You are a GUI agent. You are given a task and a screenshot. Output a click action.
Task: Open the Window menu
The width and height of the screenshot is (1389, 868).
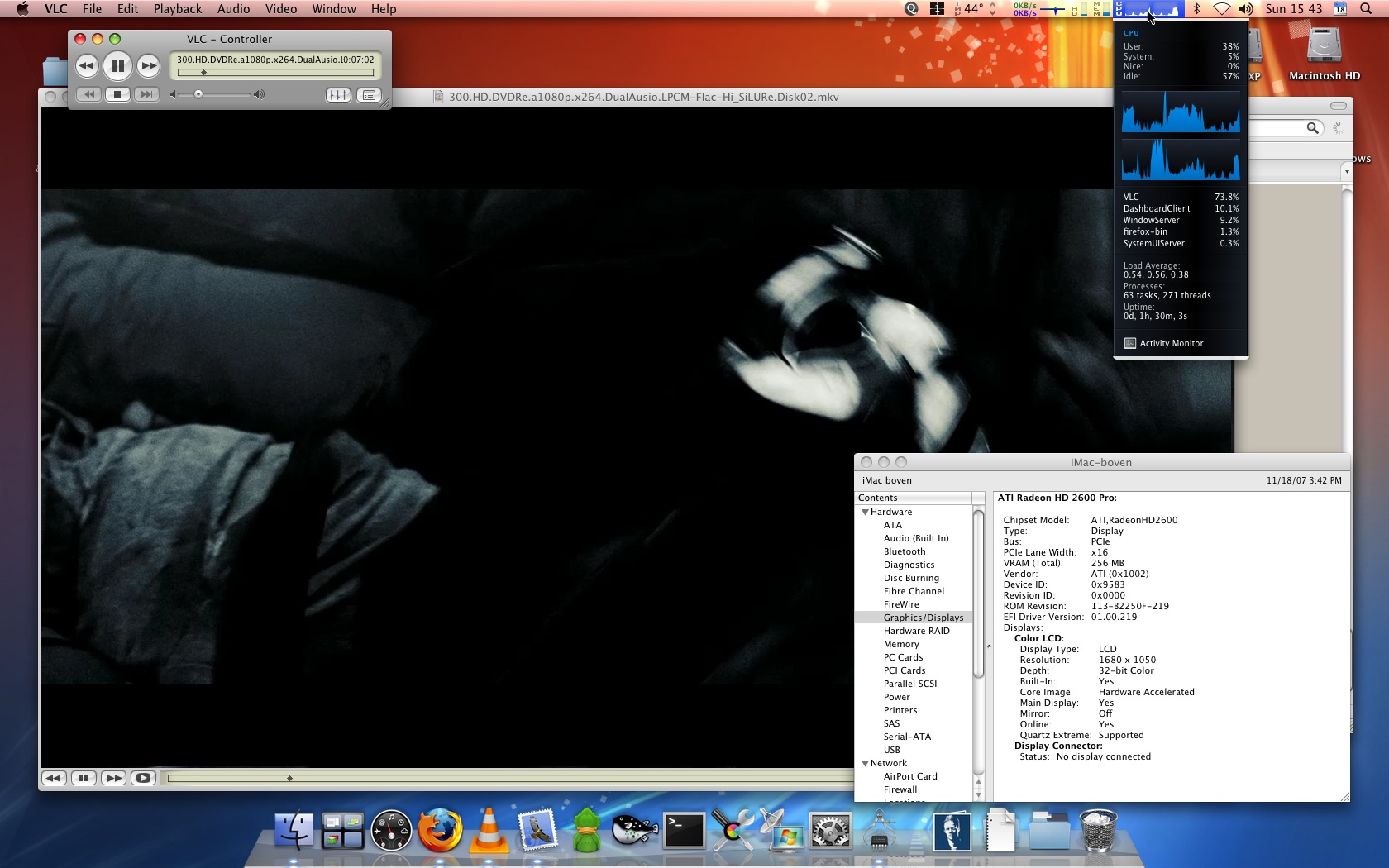pyautogui.click(x=334, y=9)
